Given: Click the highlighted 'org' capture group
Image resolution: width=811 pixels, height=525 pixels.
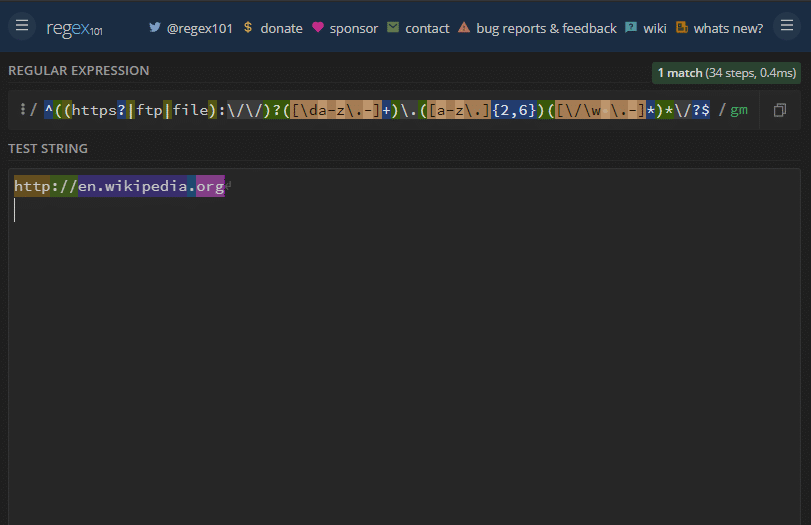Looking at the screenshot, I should [210, 186].
